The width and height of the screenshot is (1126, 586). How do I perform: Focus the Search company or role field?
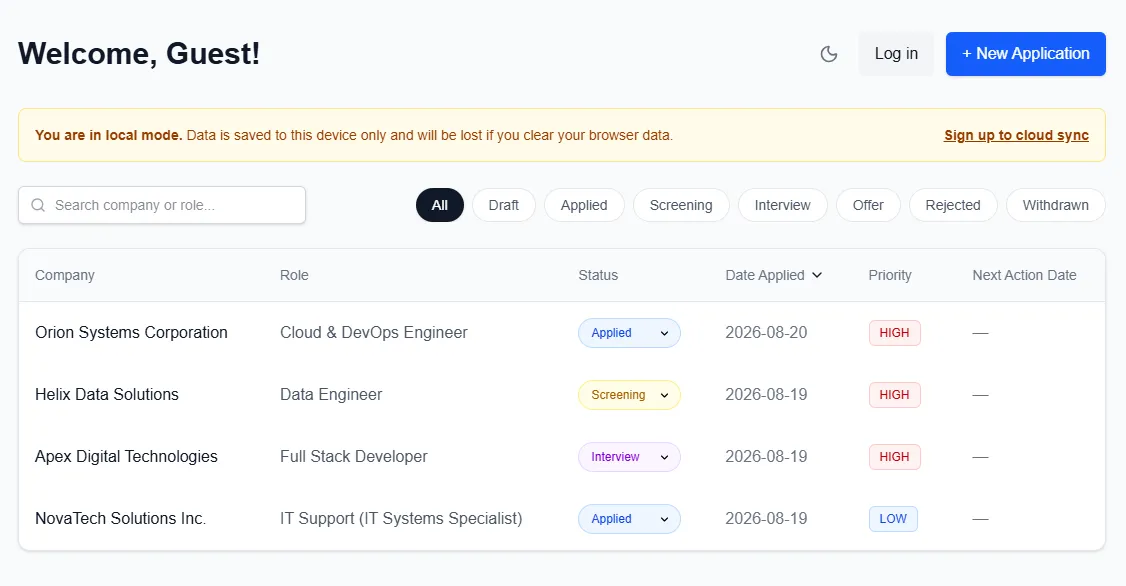pyautogui.click(x=162, y=205)
